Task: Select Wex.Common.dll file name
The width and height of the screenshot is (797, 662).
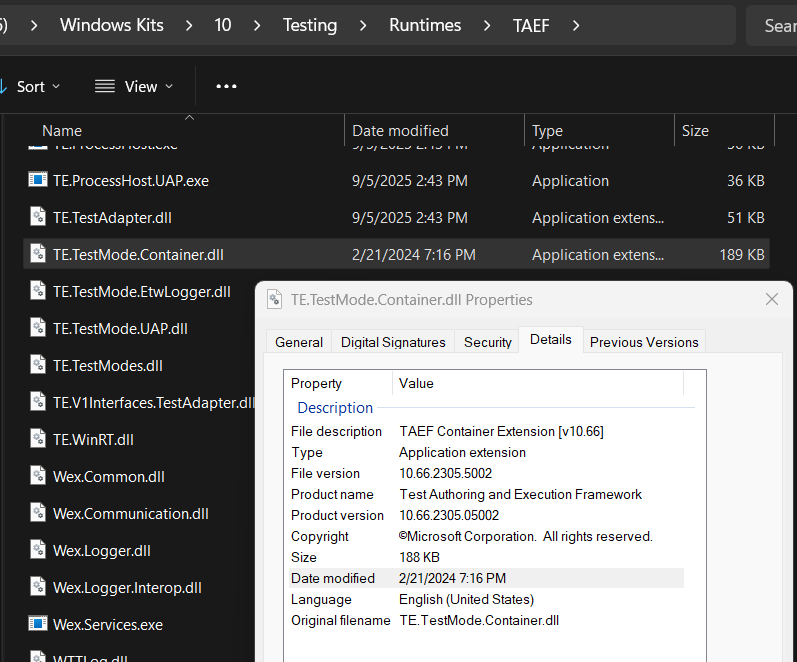Action: (109, 477)
